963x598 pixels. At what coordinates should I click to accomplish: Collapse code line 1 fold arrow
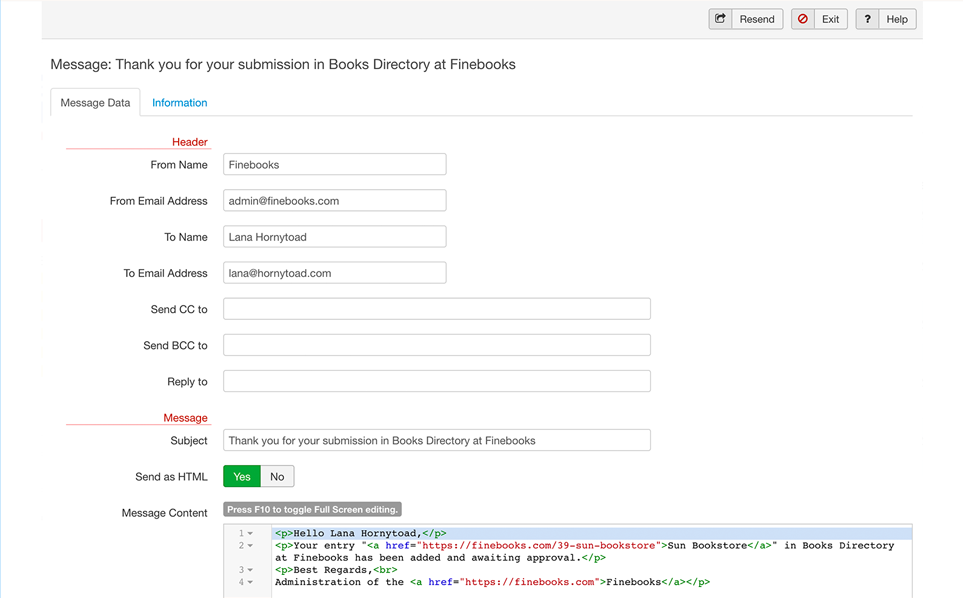(251, 534)
